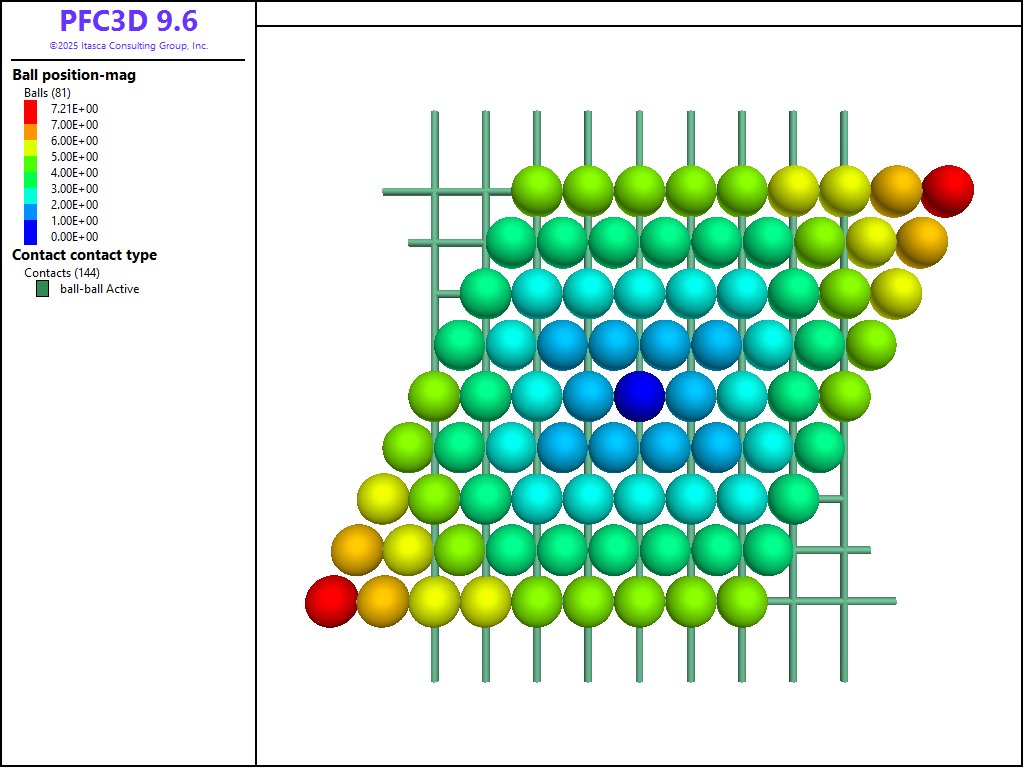Pick the yellow swatch on the color bar
The image size is (1024, 768).
[x=31, y=146]
